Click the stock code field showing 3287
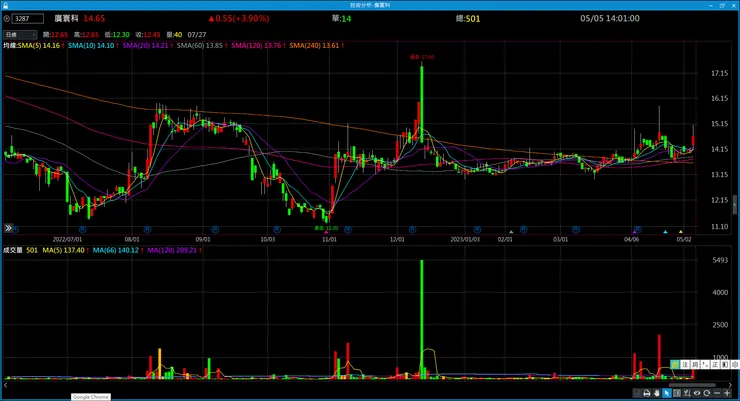Image resolution: width=740 pixels, height=401 pixels. 28,18
